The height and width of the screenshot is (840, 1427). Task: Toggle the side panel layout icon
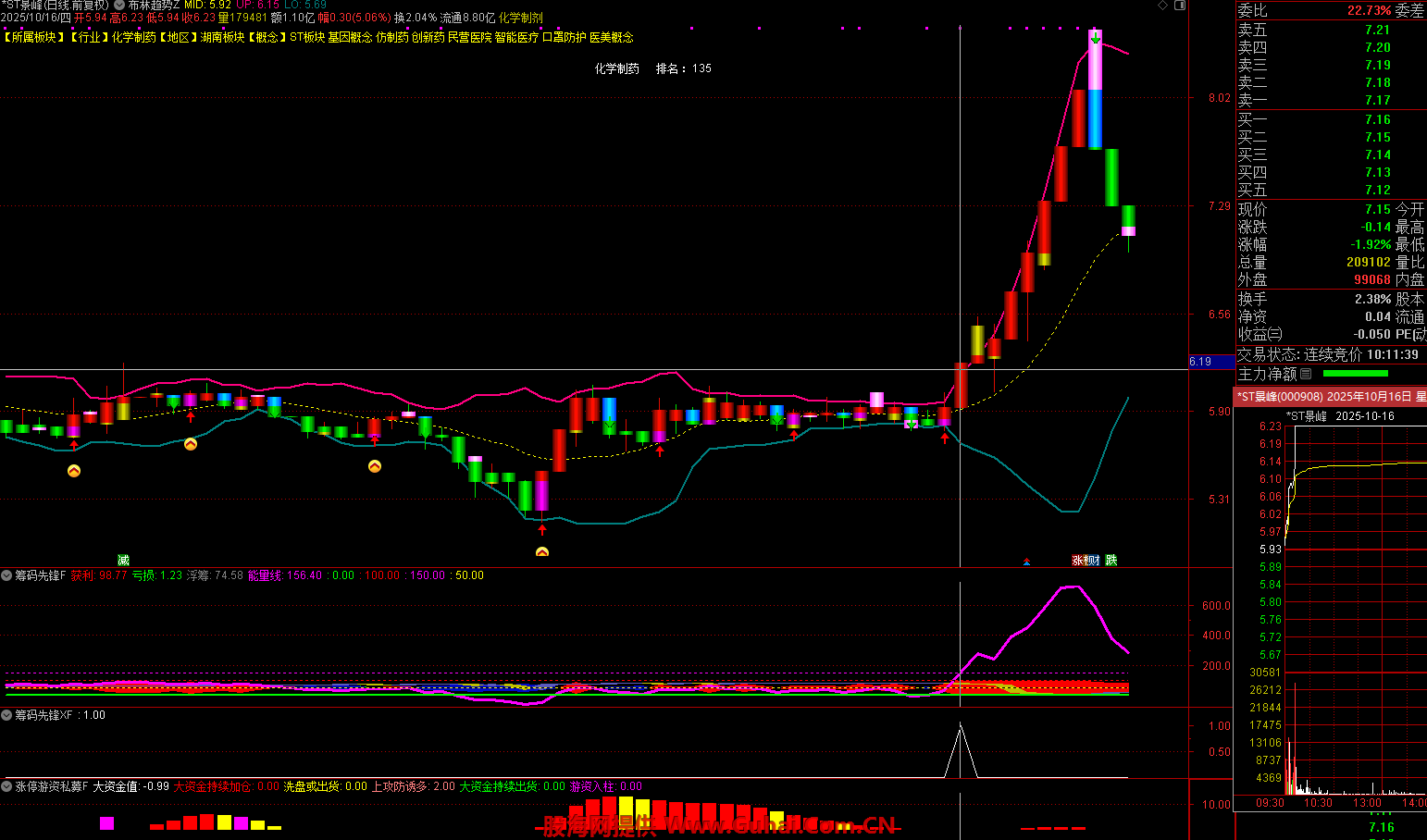click(1180, 6)
